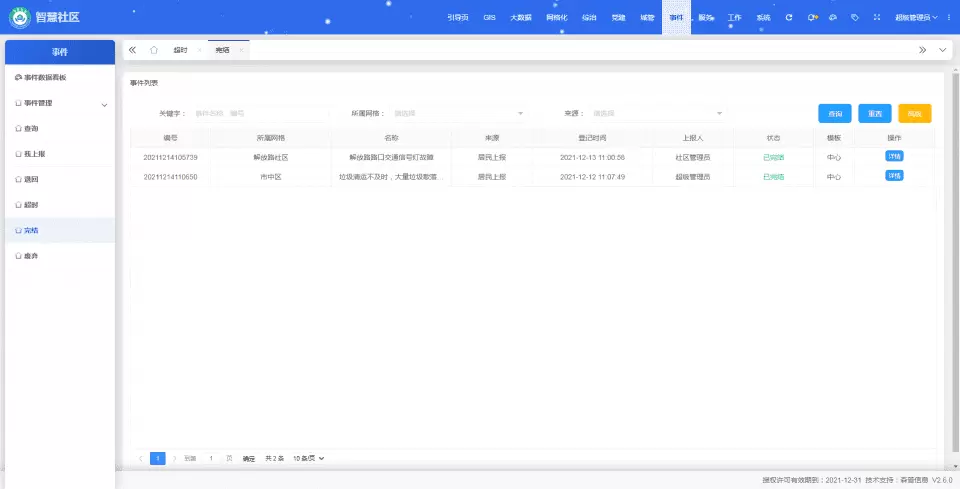Toggle the fullscreen icon in top bar
This screenshot has height=489, width=960.
pyautogui.click(x=877, y=18)
